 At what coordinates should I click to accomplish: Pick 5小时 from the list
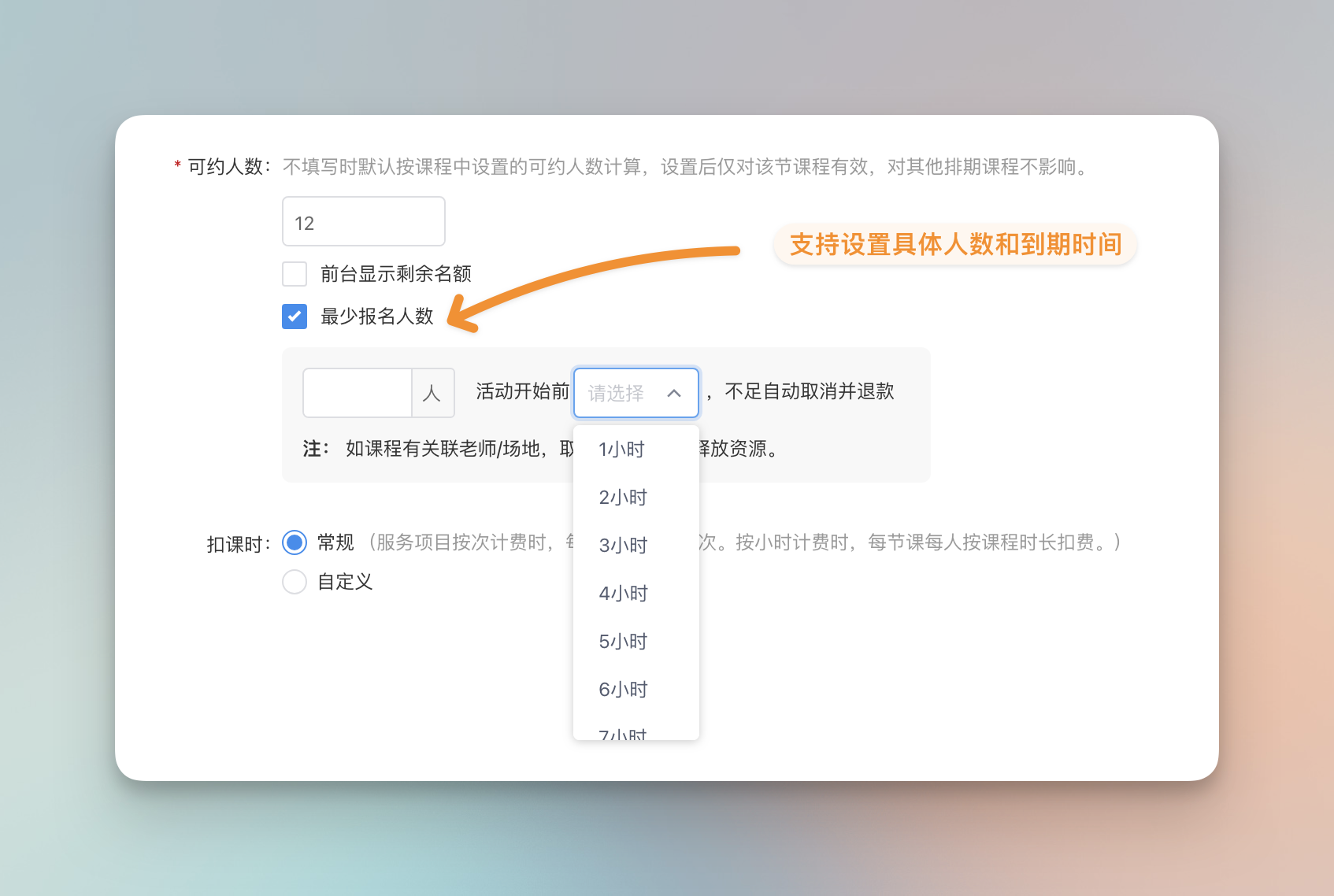click(623, 642)
